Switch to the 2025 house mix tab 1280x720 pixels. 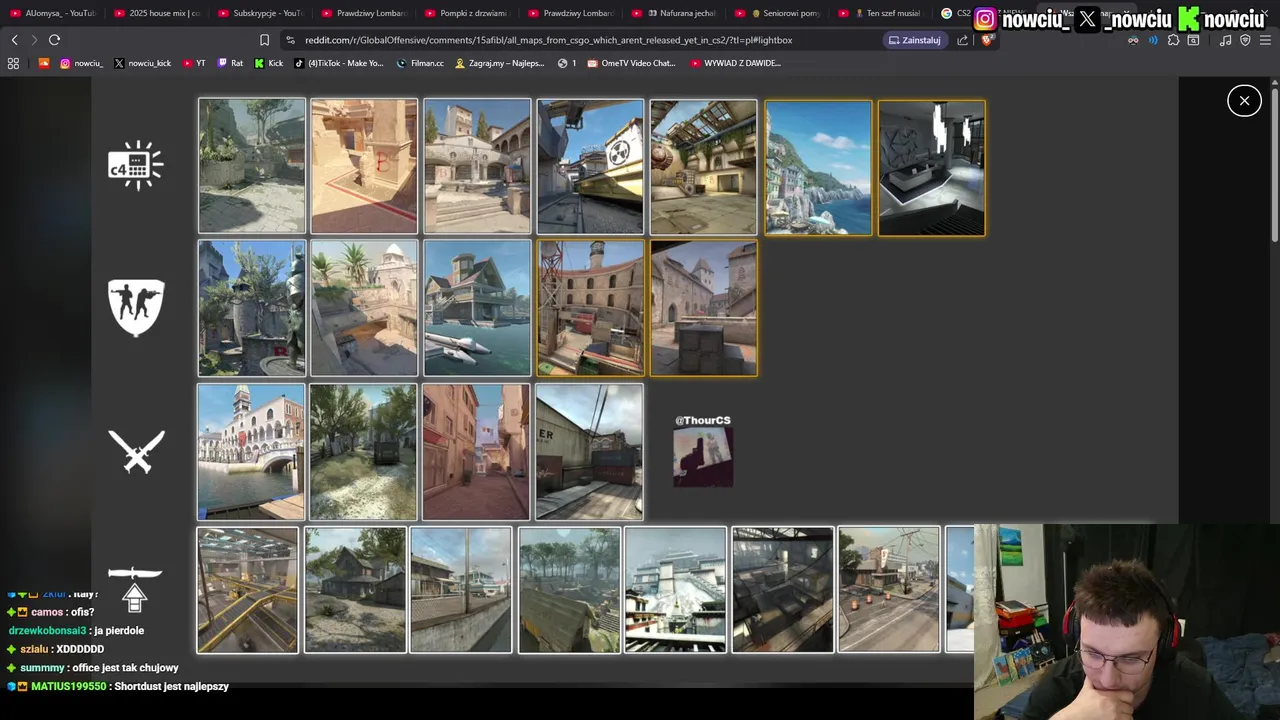(157, 13)
